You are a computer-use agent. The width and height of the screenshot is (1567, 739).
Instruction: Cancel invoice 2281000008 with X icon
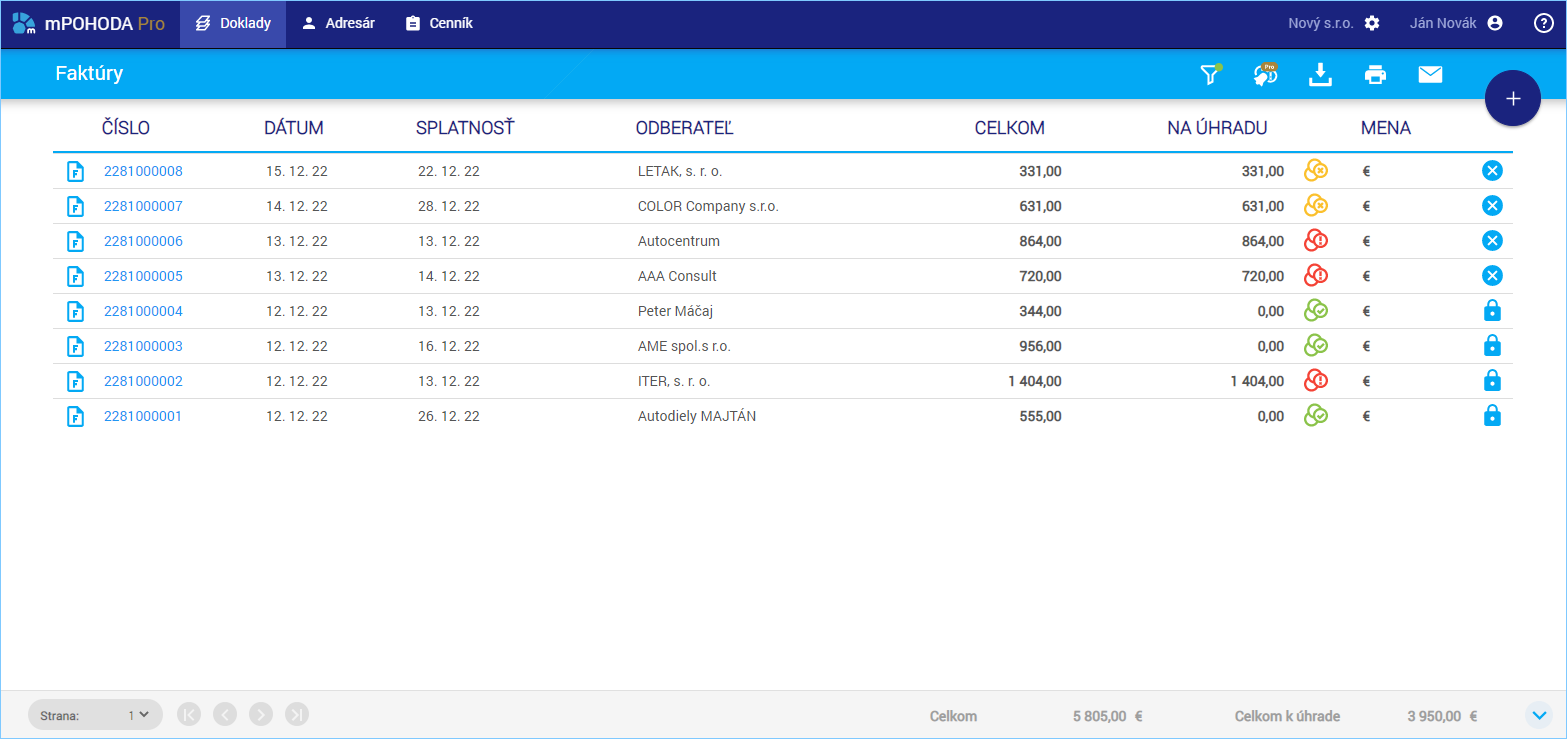coord(1492,171)
